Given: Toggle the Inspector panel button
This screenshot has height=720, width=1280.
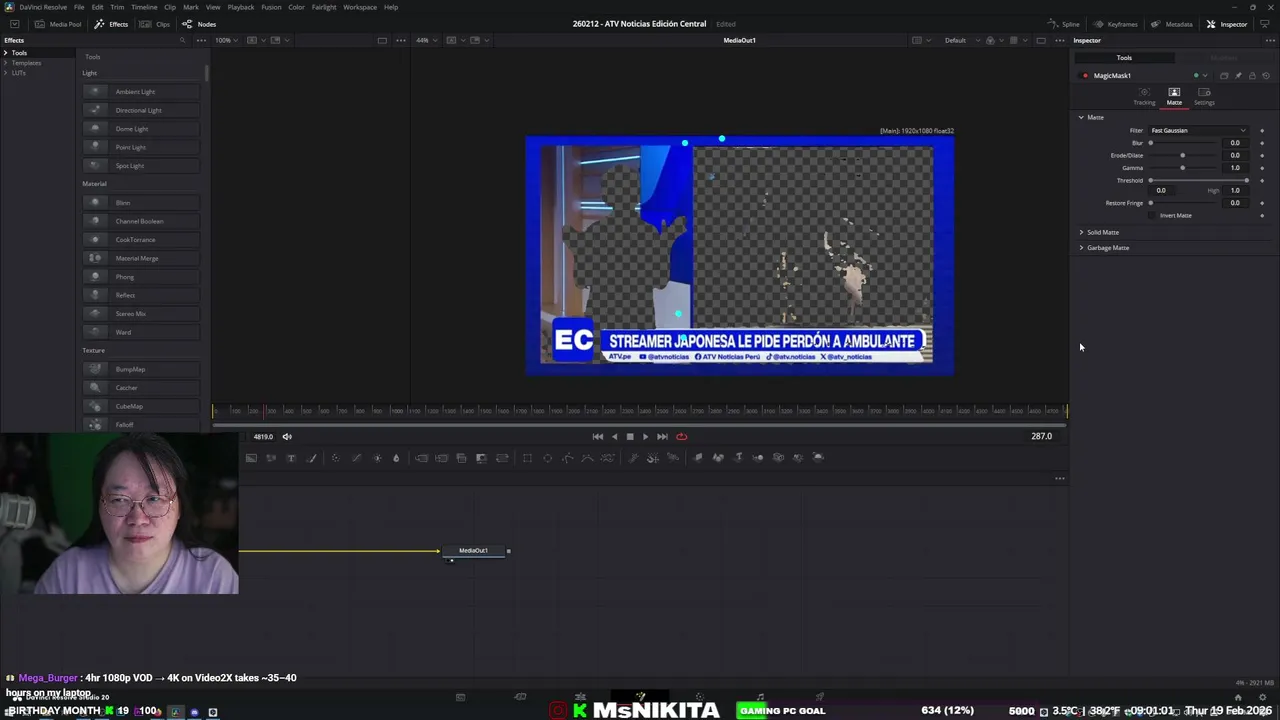Looking at the screenshot, I should tap(1227, 24).
